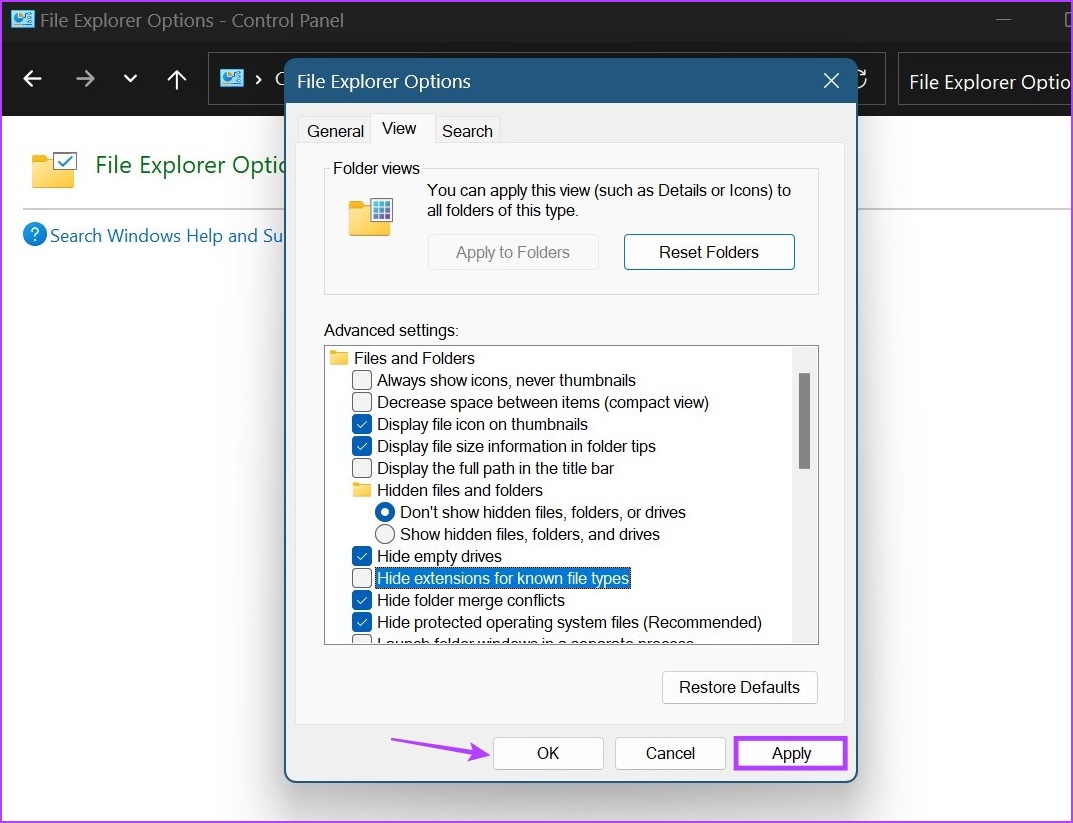Open the General tab
Image resolution: width=1073 pixels, height=823 pixels.
[334, 130]
